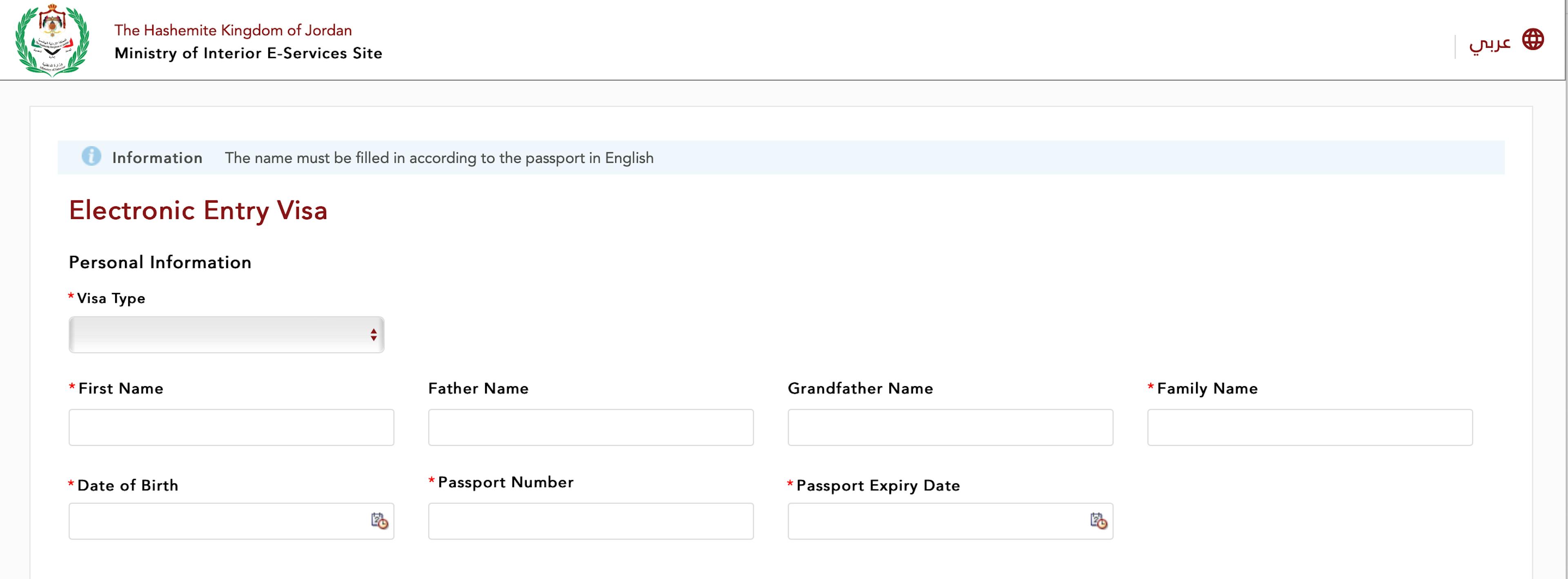Click into the Grandfather Name field
The width and height of the screenshot is (1568, 579).
click(x=950, y=427)
